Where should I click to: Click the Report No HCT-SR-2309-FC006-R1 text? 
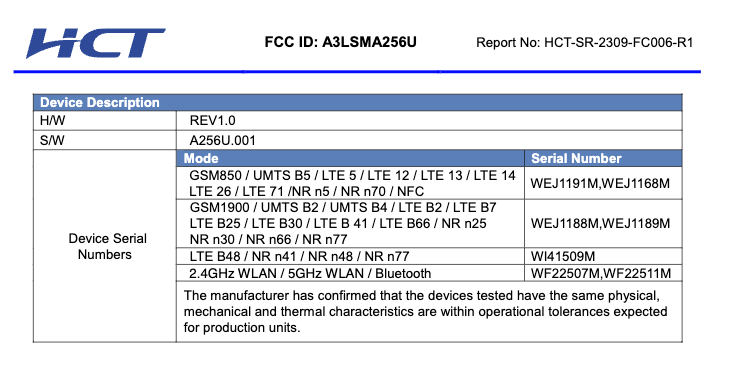click(585, 43)
